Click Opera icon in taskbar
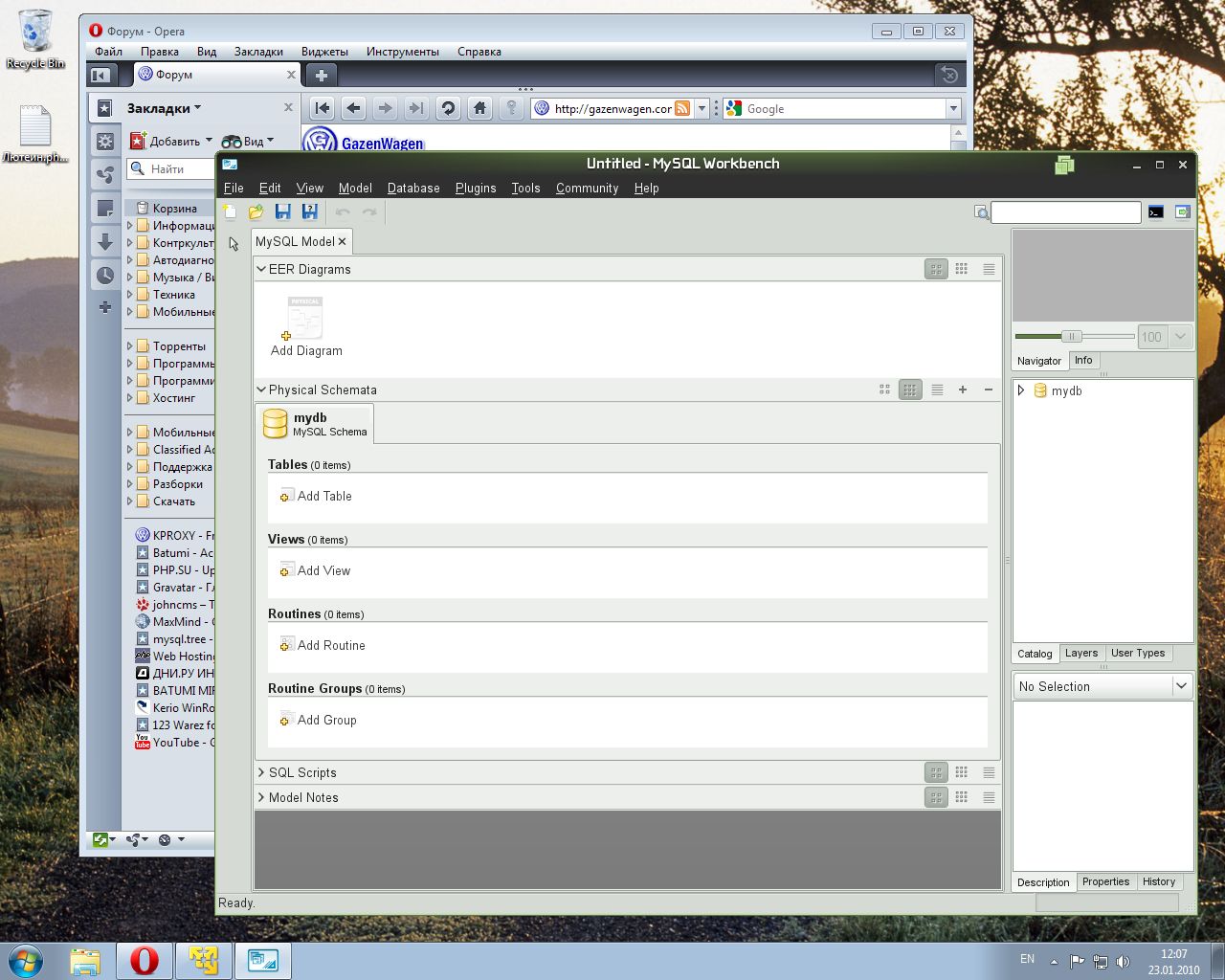The height and width of the screenshot is (980, 1225). click(145, 960)
